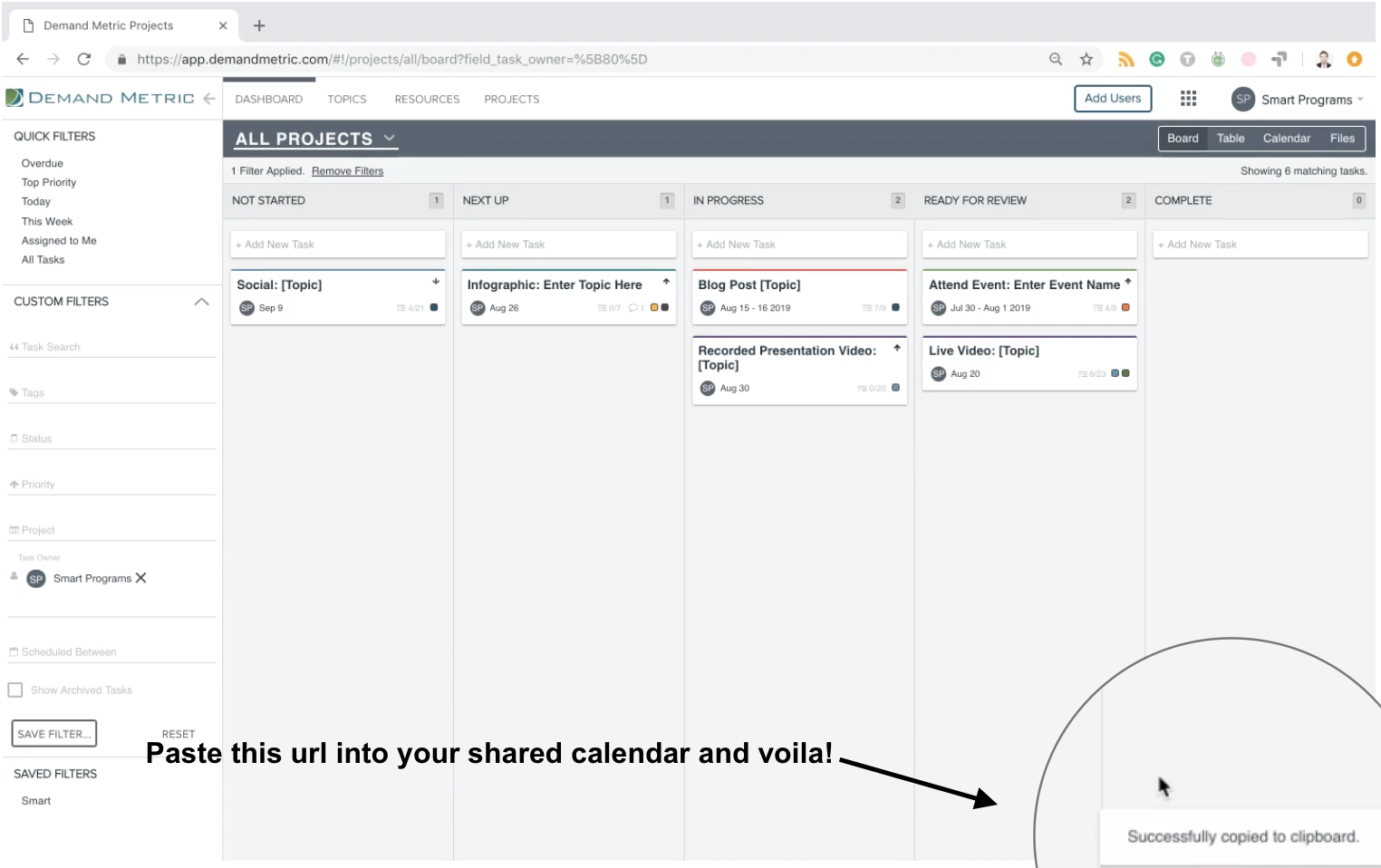Open the Social: [Topic] task card

[338, 296]
